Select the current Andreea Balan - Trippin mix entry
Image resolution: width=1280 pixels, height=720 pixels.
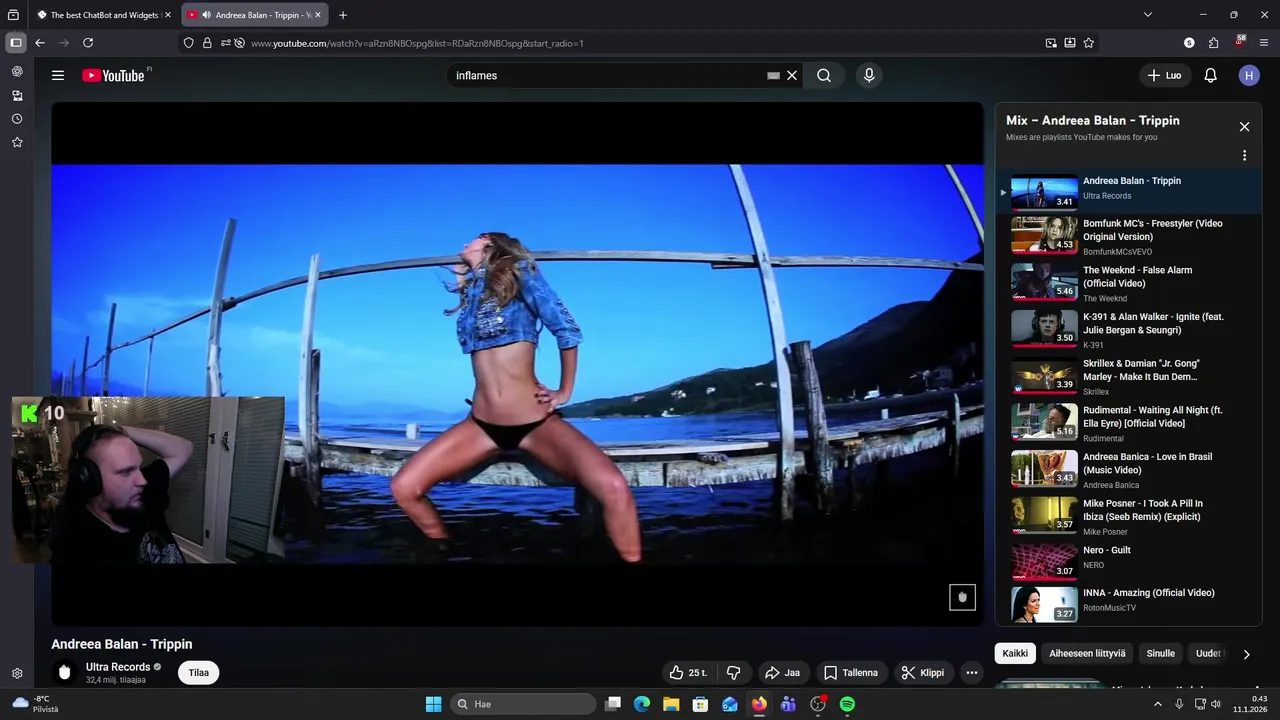(1128, 191)
